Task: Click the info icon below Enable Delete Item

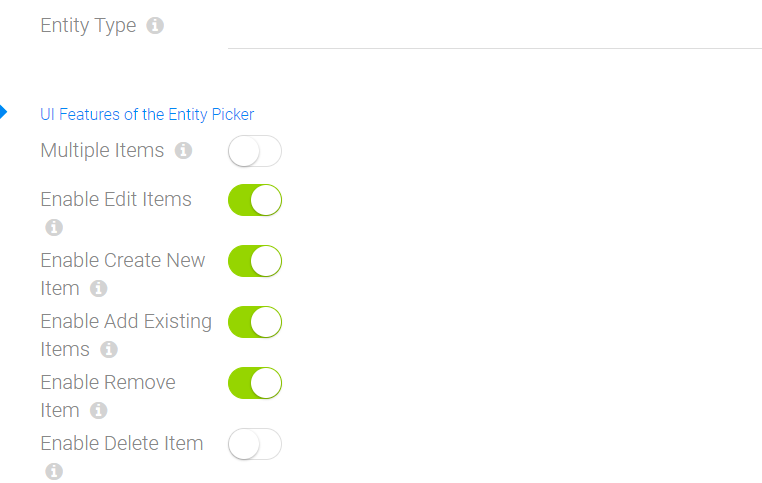Action: 54,471
